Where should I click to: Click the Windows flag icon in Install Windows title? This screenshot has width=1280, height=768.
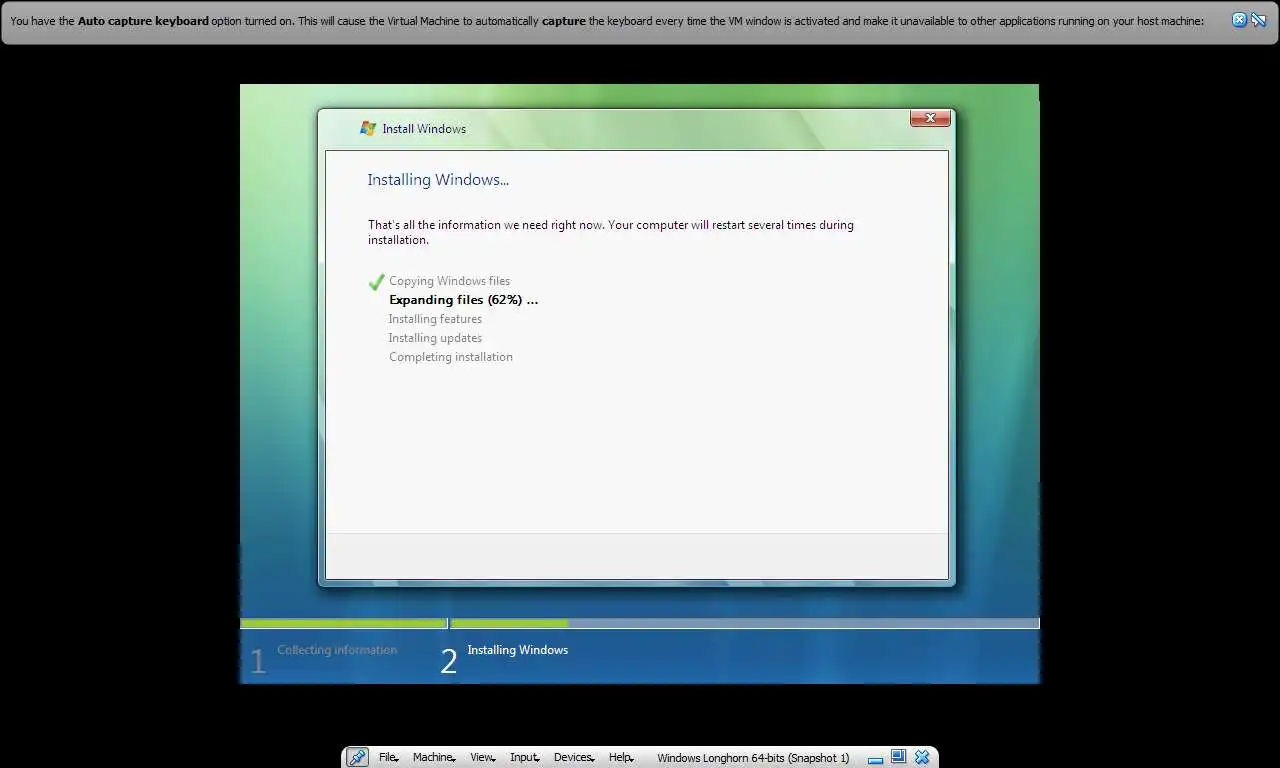pyautogui.click(x=368, y=128)
